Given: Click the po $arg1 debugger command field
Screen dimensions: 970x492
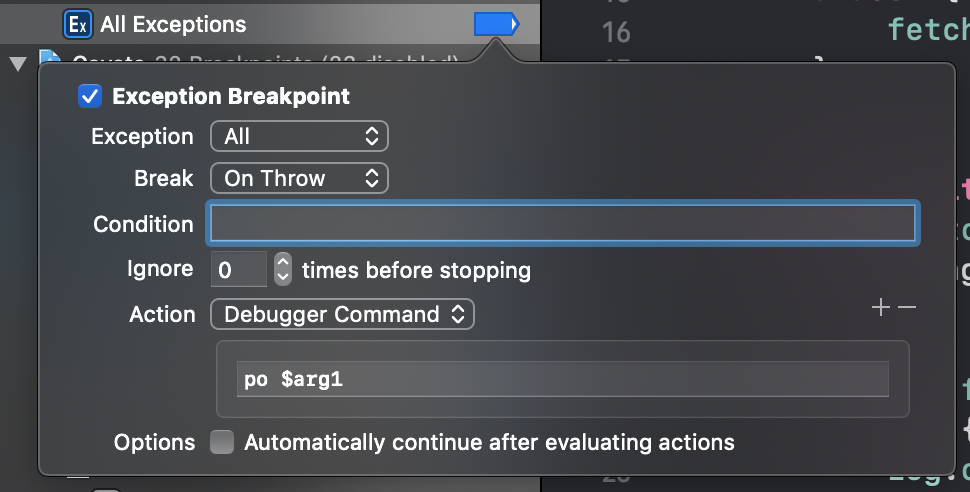Looking at the screenshot, I should pyautogui.click(x=563, y=379).
